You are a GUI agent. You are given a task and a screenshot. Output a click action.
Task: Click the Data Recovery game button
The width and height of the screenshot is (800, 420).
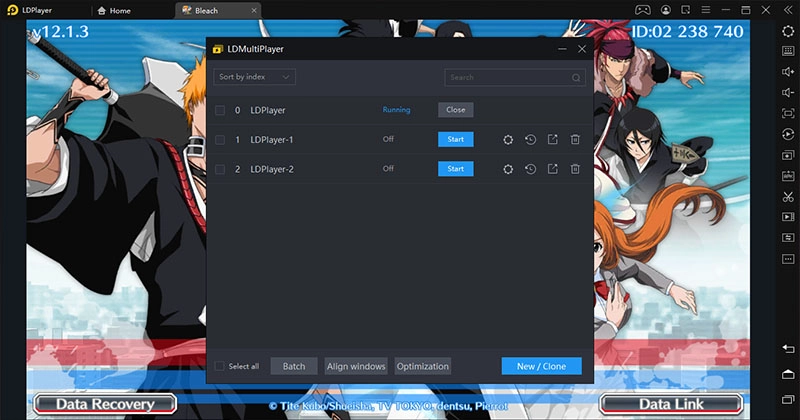pos(105,404)
